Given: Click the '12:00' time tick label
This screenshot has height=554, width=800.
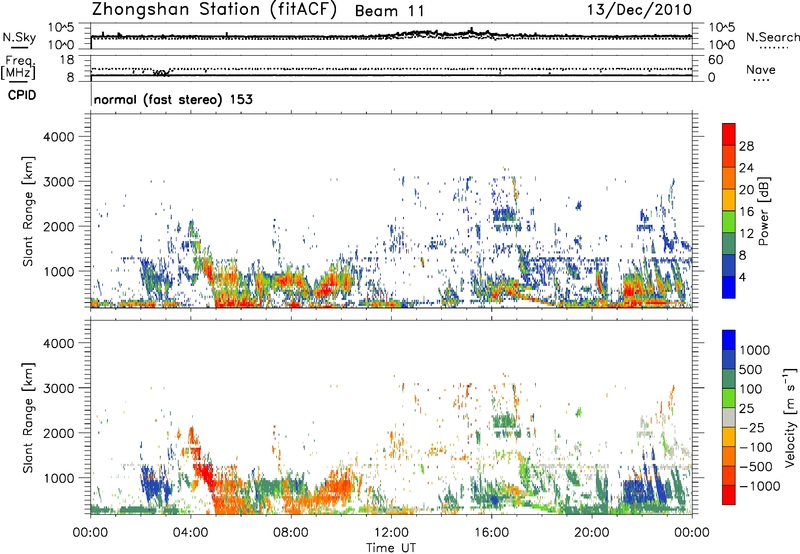Looking at the screenshot, I should [x=391, y=533].
